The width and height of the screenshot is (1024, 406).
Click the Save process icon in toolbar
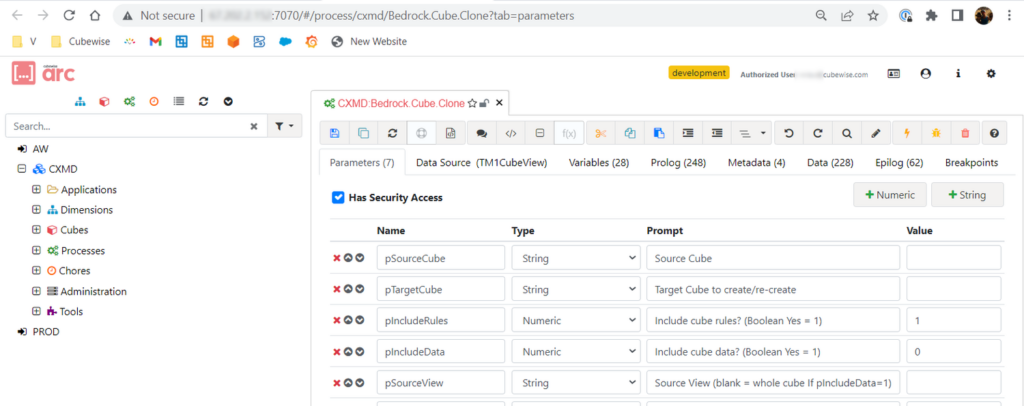(334, 133)
